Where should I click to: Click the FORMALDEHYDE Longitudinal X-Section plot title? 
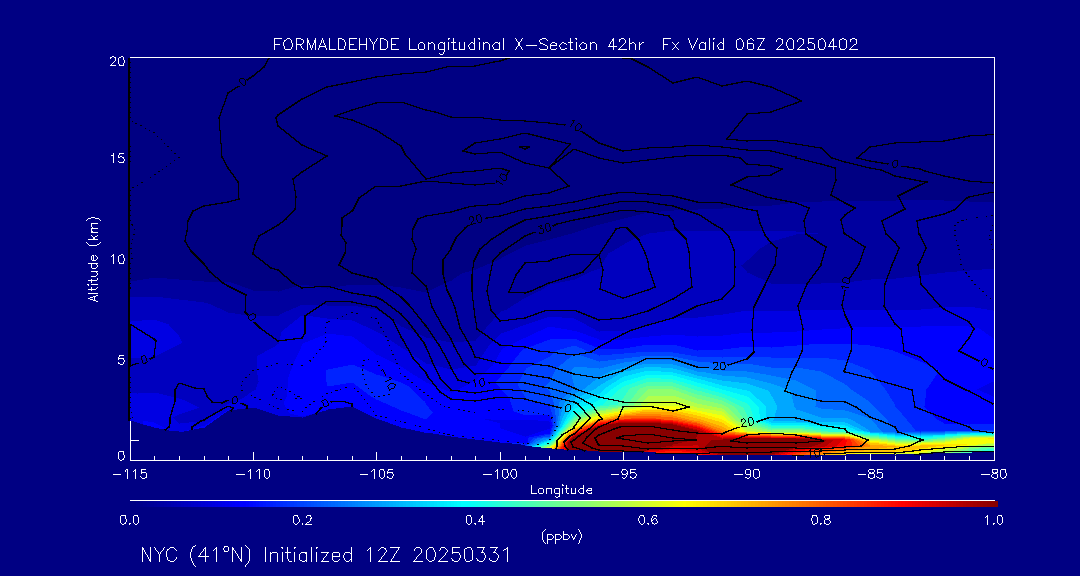pos(565,45)
